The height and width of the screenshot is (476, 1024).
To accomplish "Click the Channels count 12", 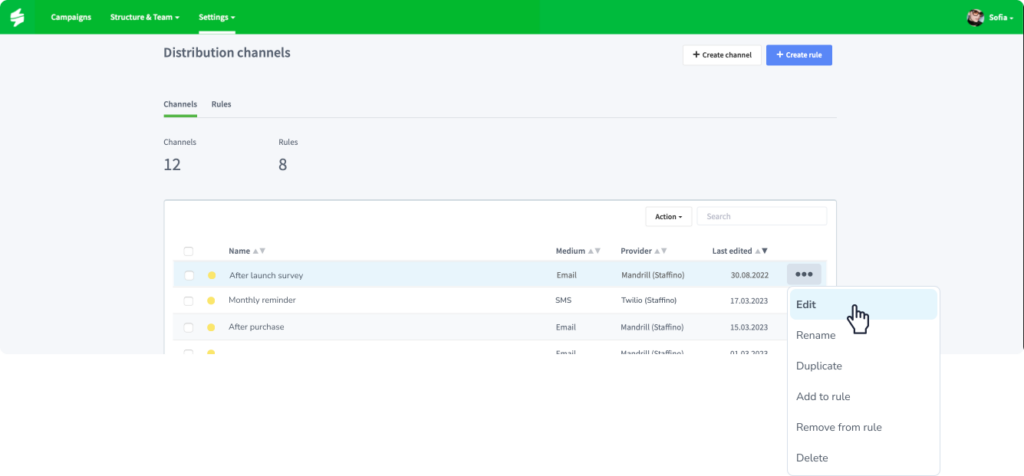I will click(172, 165).
